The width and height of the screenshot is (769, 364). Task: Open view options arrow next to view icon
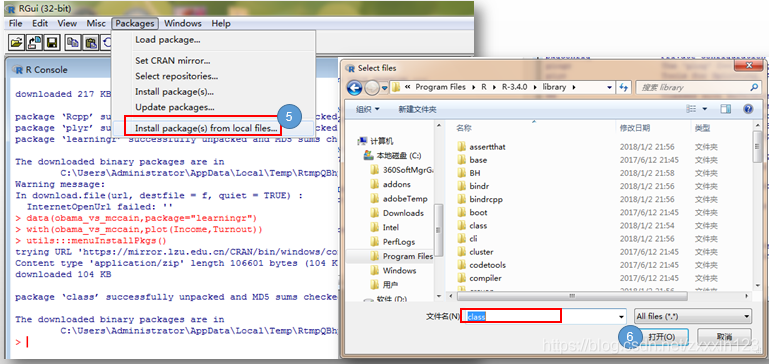705,109
